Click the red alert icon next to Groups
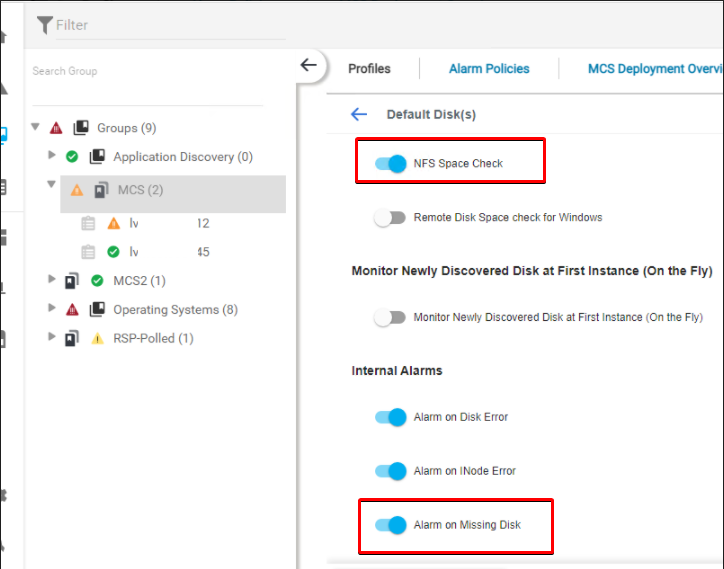 click(56, 128)
